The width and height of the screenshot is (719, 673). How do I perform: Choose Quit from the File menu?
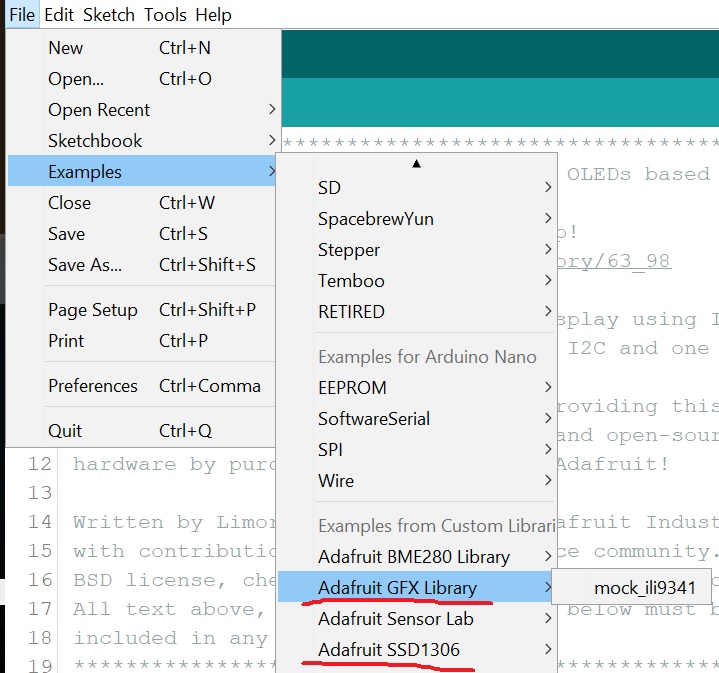65,431
